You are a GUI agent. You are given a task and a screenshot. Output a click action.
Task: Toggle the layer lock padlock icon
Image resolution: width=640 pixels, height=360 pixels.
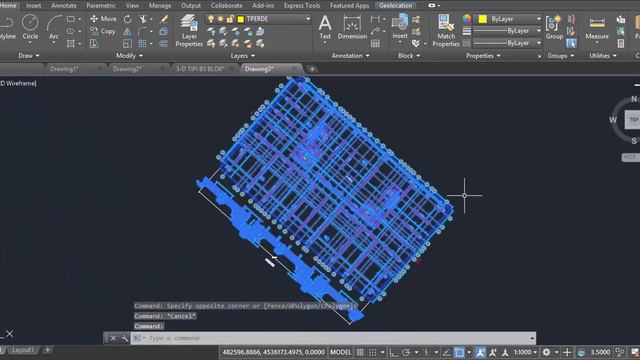[x=230, y=19]
